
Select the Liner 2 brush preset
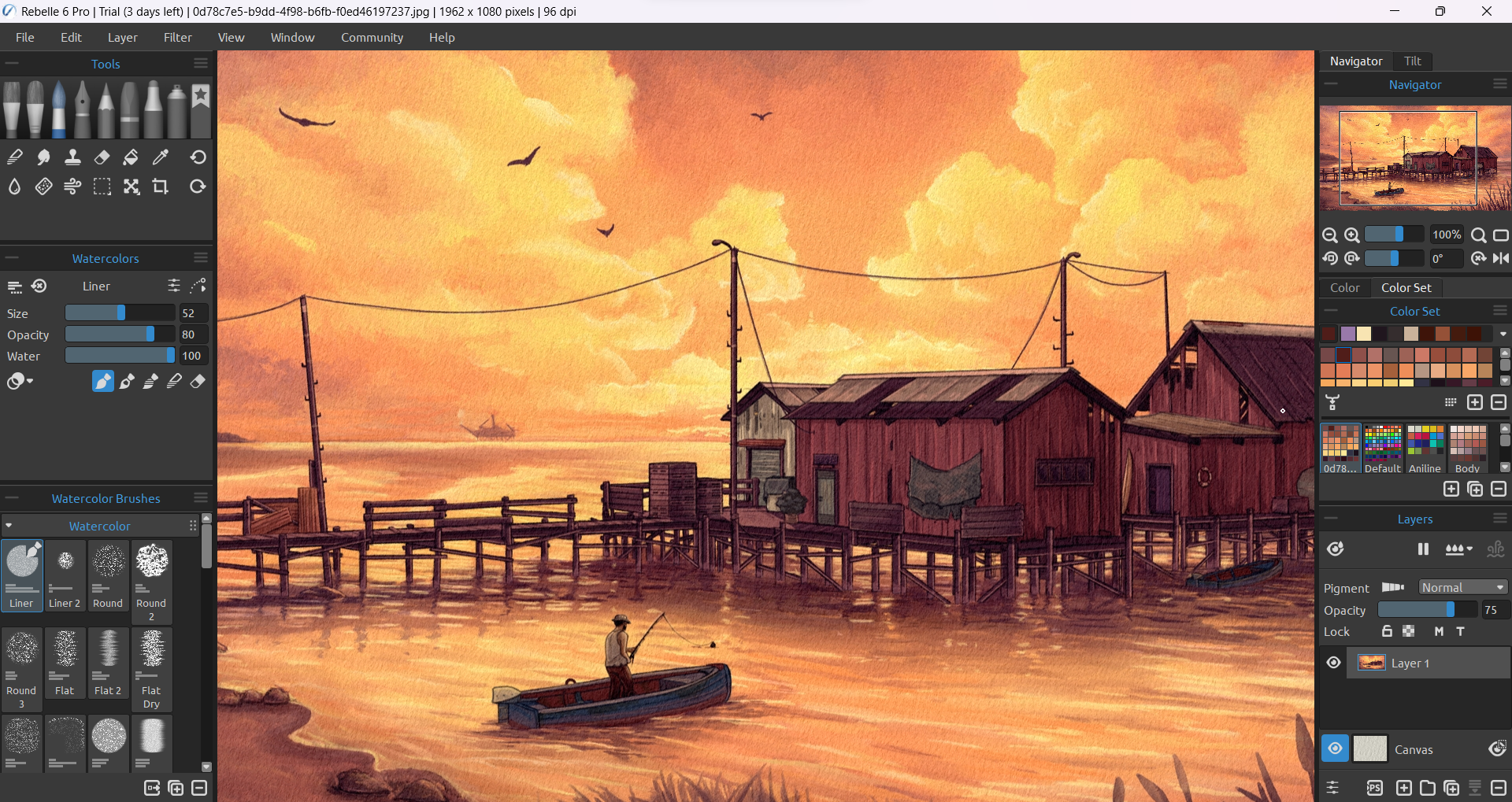point(65,575)
